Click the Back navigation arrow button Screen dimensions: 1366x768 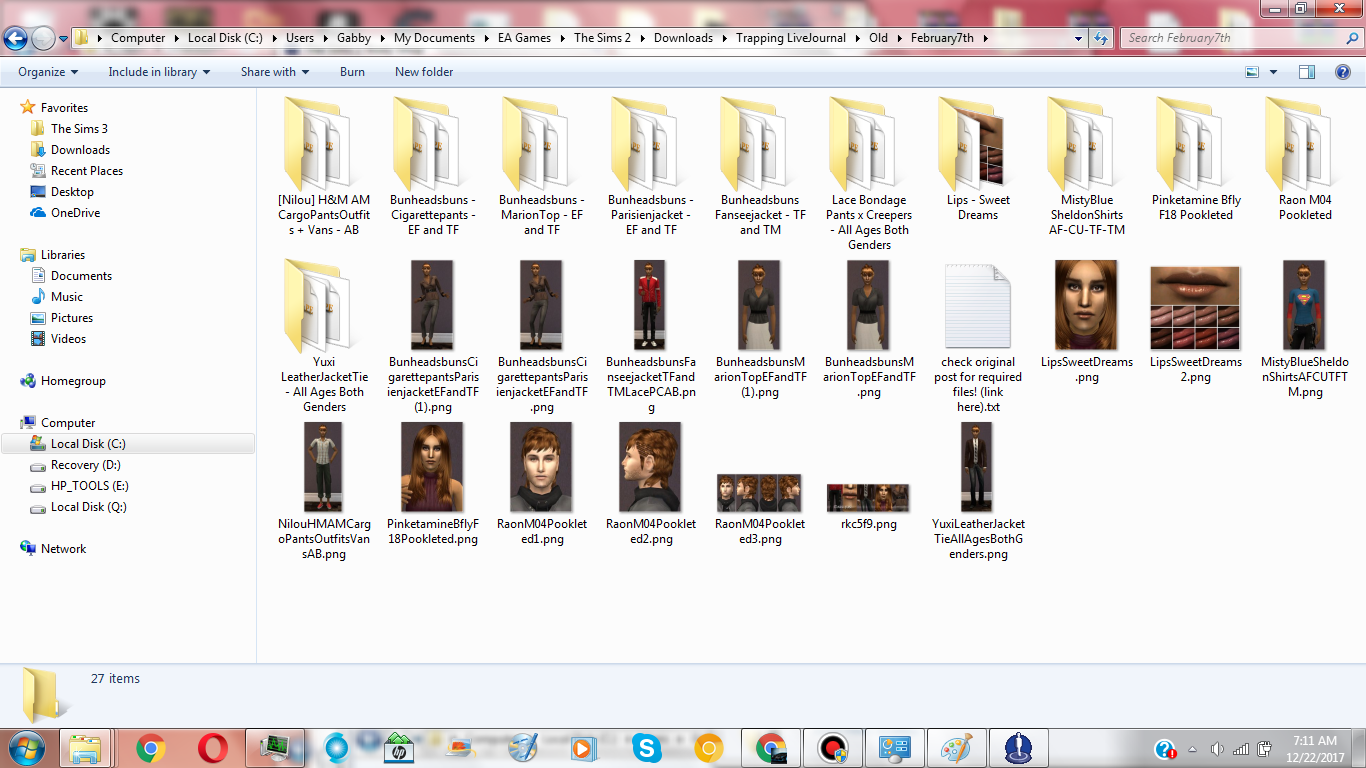(16, 39)
